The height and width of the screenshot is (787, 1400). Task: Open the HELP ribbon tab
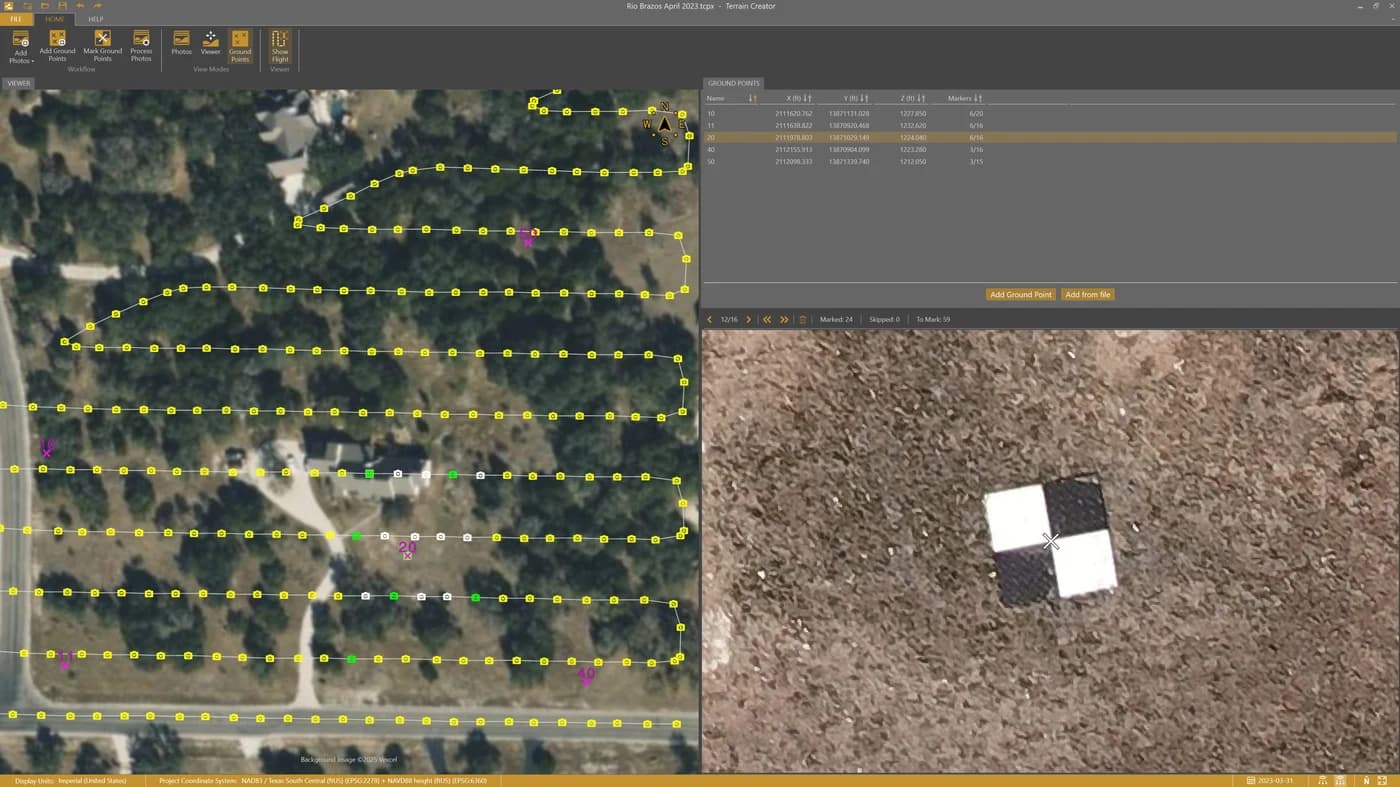[96, 19]
